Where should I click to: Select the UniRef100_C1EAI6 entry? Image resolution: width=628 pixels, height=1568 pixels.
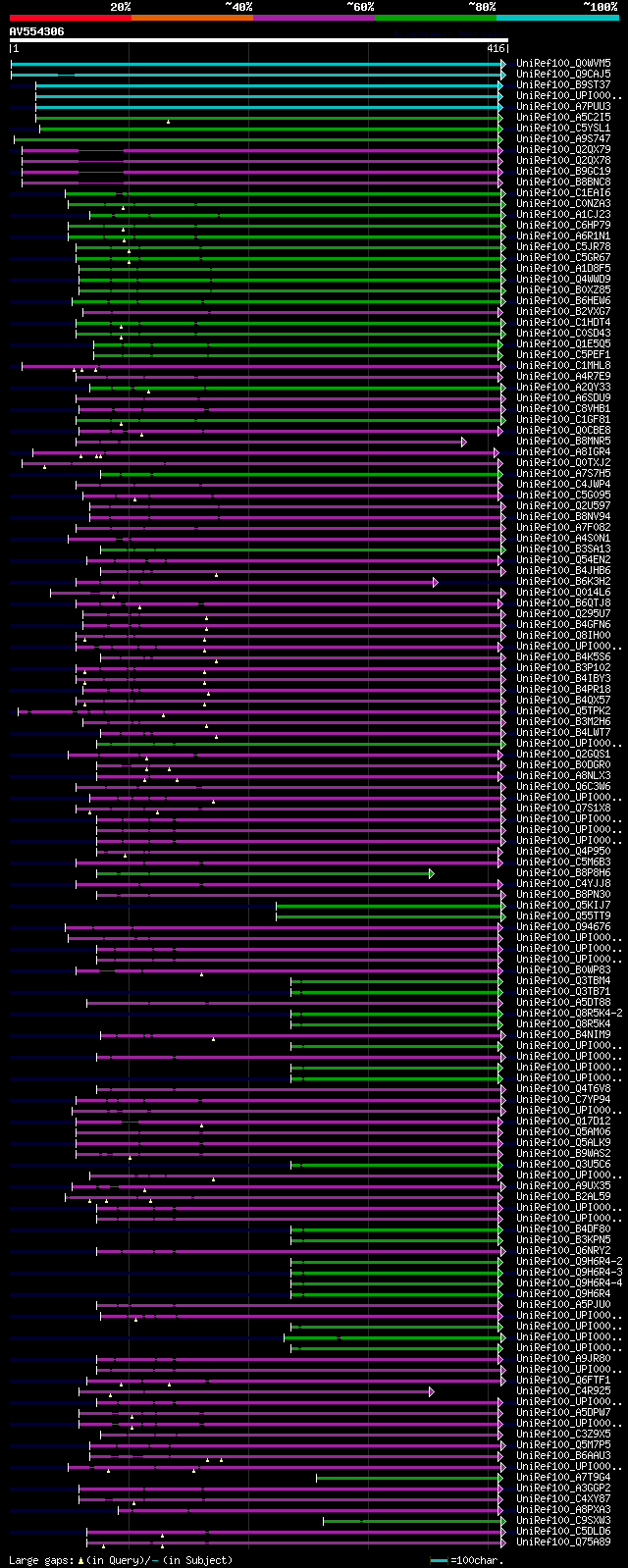click(x=563, y=192)
